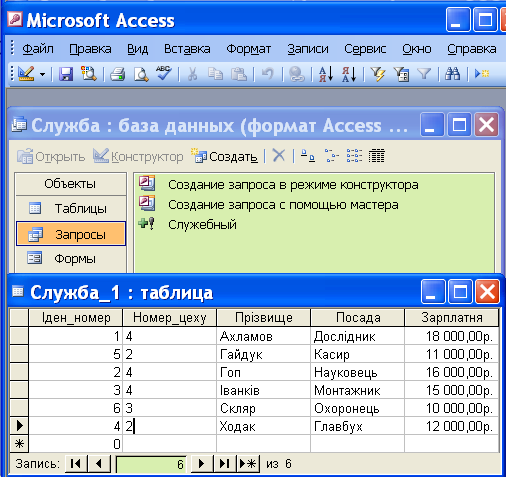Viewport: 506px width, 477px height.
Task: Click the Іванків cell
Action: (264, 390)
